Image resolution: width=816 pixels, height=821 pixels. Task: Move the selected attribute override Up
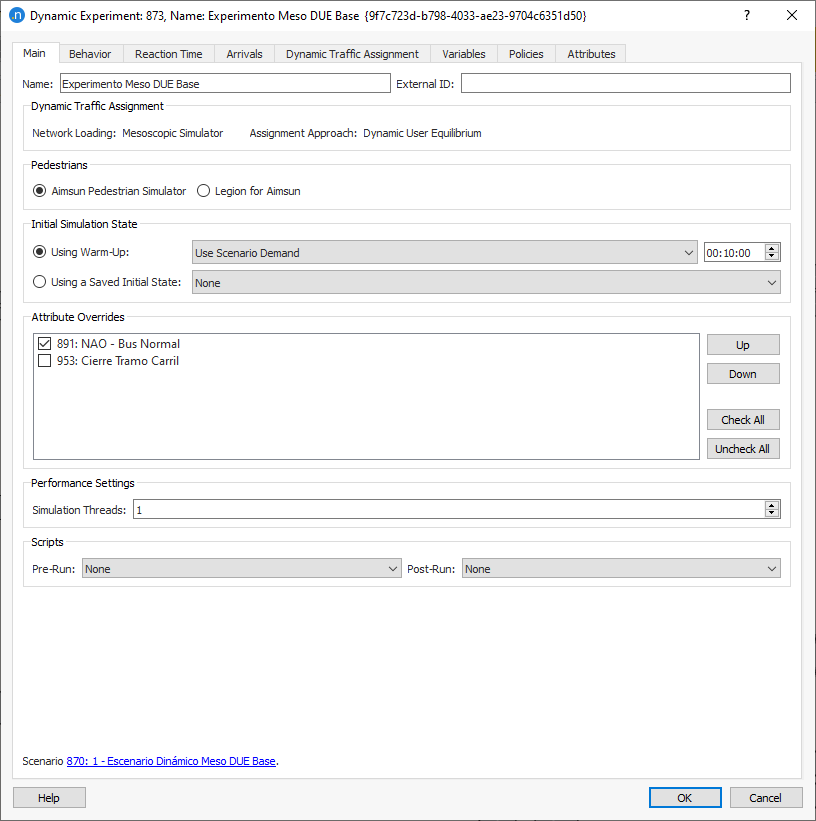coord(743,344)
